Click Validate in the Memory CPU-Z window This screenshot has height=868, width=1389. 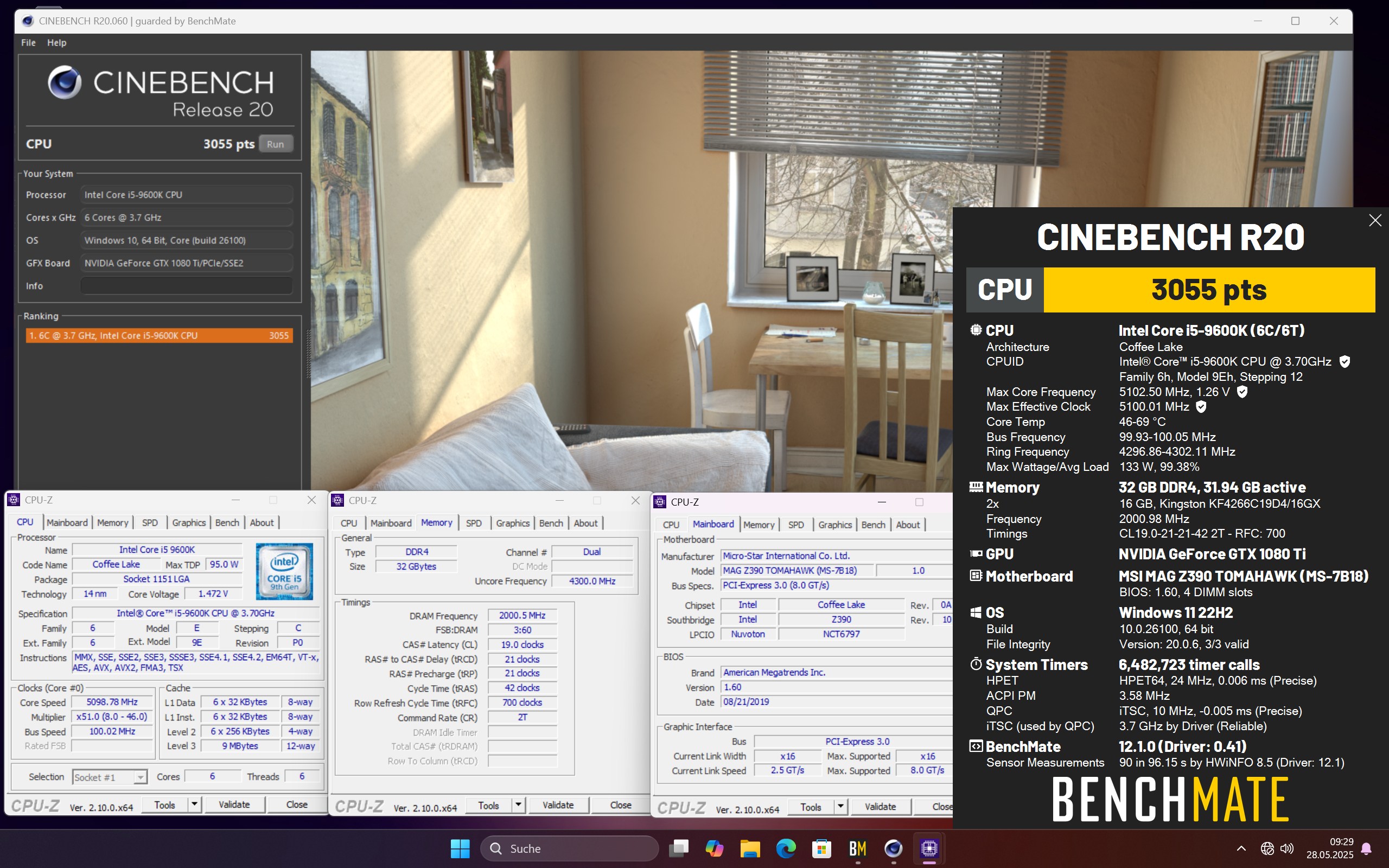coord(558,805)
